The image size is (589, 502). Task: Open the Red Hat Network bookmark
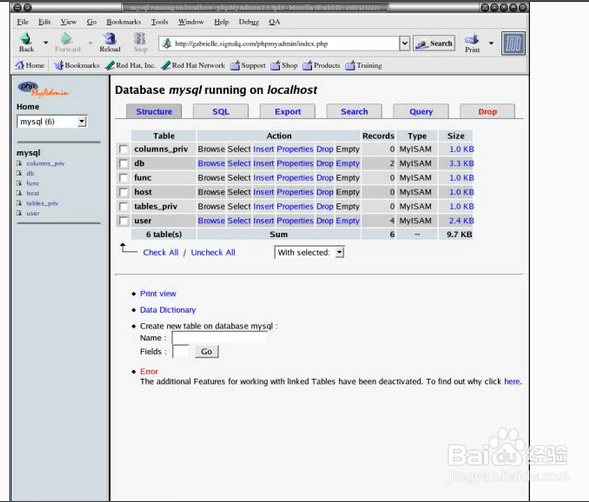click(x=193, y=65)
